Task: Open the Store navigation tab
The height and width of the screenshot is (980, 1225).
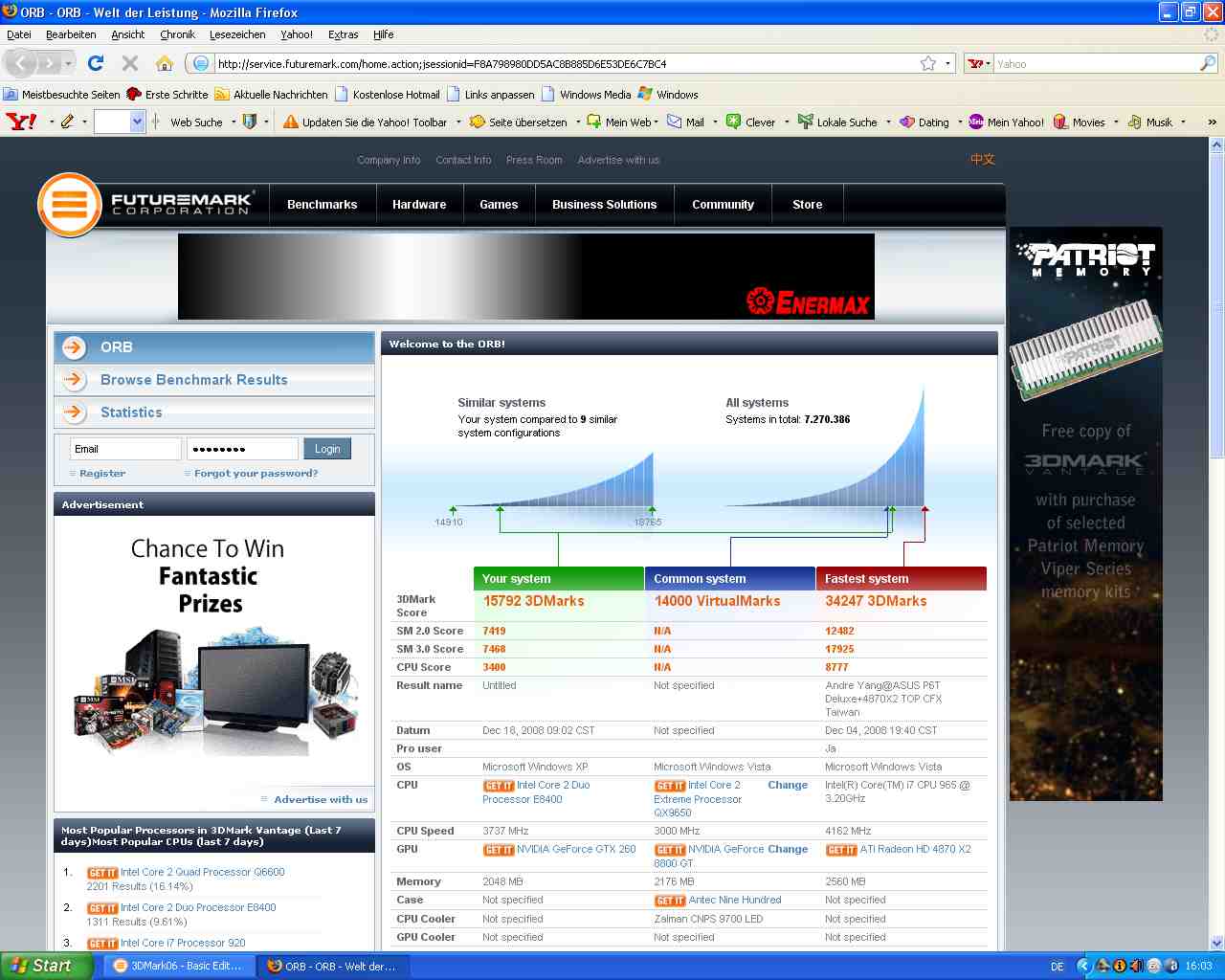Action: (x=807, y=205)
